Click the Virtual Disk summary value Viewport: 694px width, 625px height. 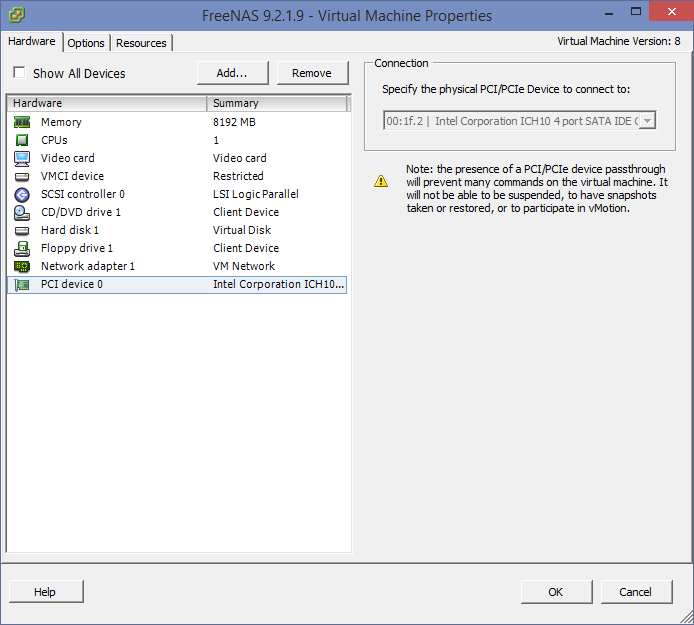[242, 230]
